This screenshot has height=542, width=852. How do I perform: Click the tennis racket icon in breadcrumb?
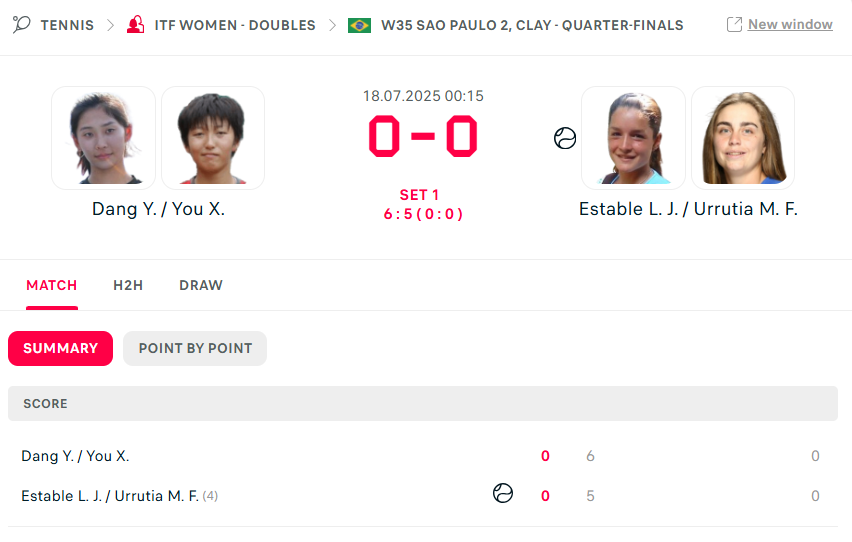pyautogui.click(x=22, y=24)
